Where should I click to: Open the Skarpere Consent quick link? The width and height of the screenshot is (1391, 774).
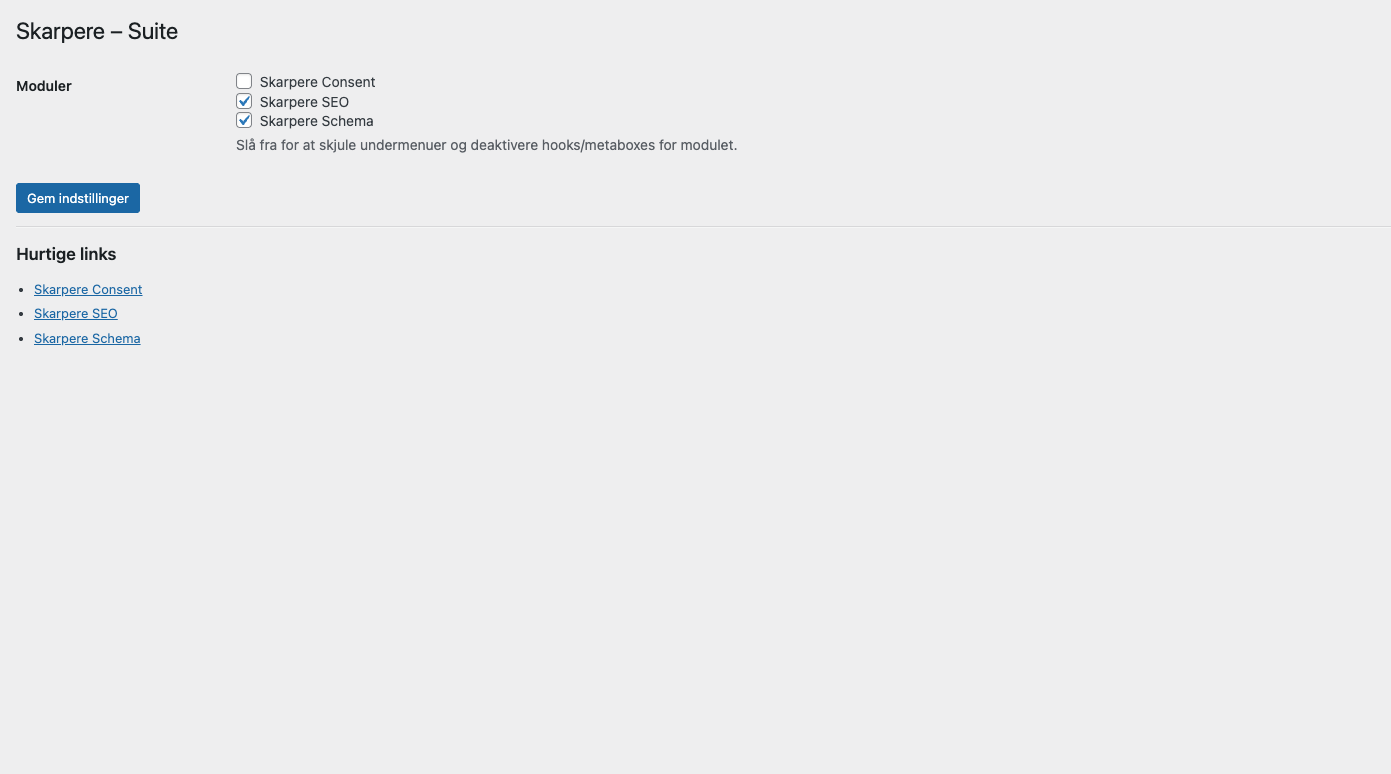point(88,289)
